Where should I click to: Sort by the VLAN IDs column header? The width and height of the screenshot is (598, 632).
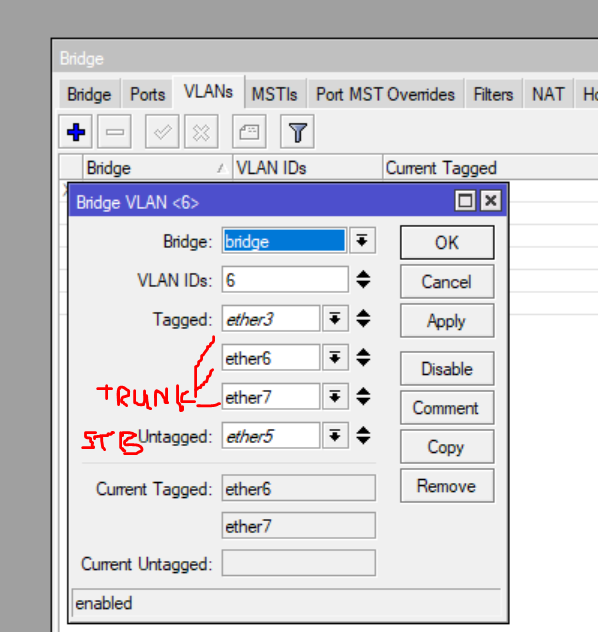pos(307,168)
